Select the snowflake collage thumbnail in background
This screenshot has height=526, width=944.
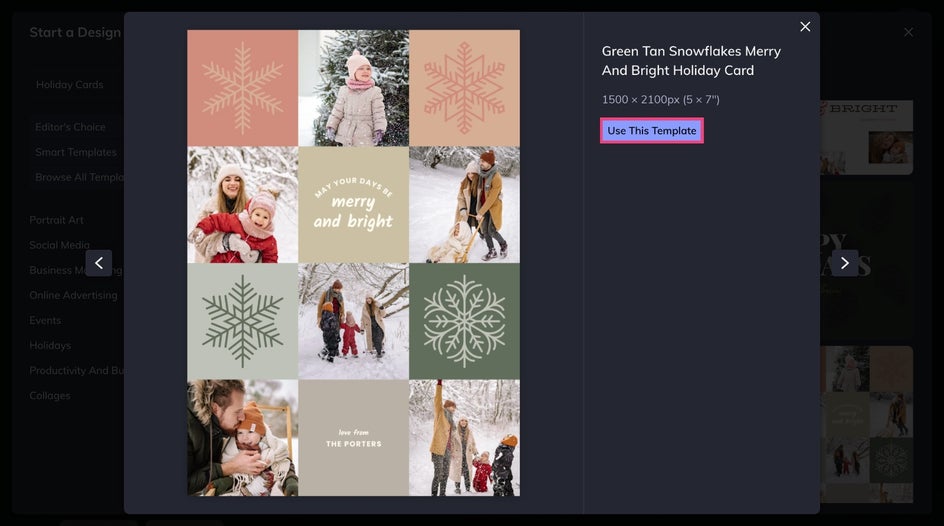[x=866, y=424]
